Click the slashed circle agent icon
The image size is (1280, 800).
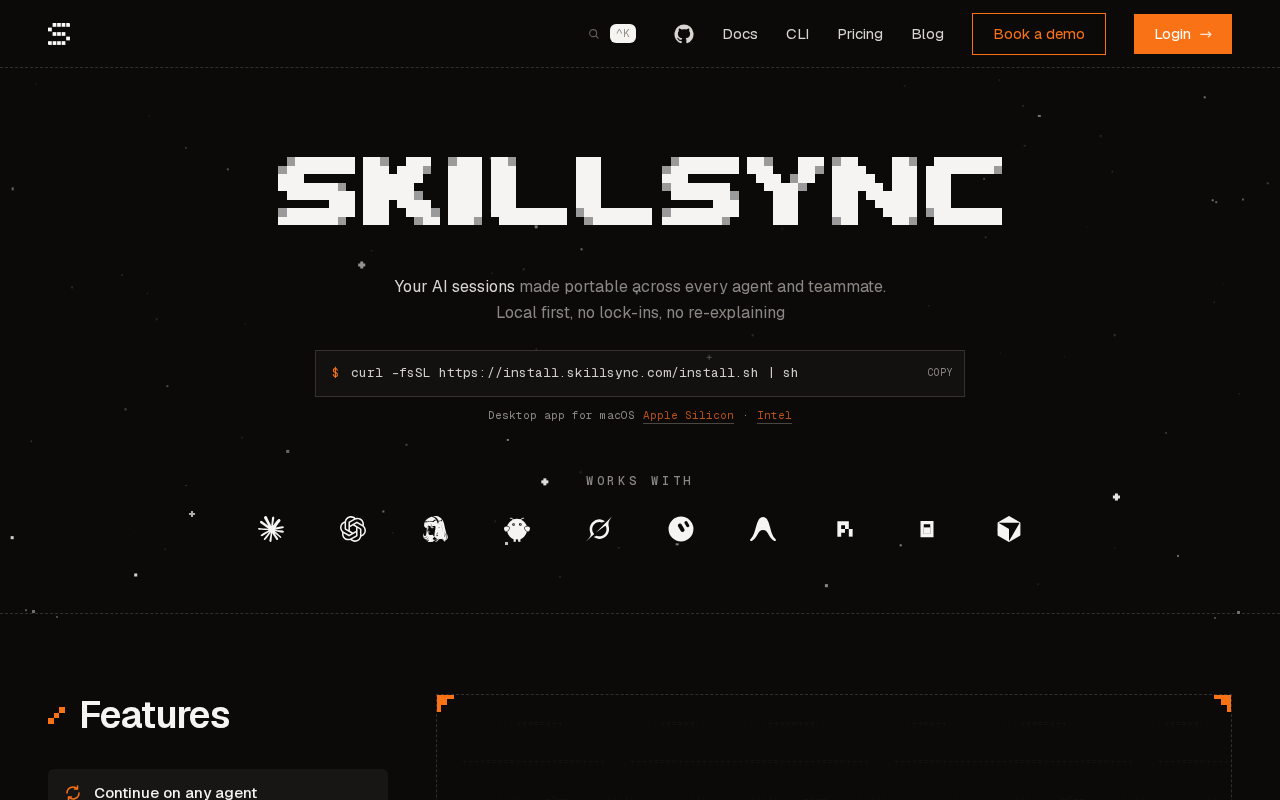(599, 529)
